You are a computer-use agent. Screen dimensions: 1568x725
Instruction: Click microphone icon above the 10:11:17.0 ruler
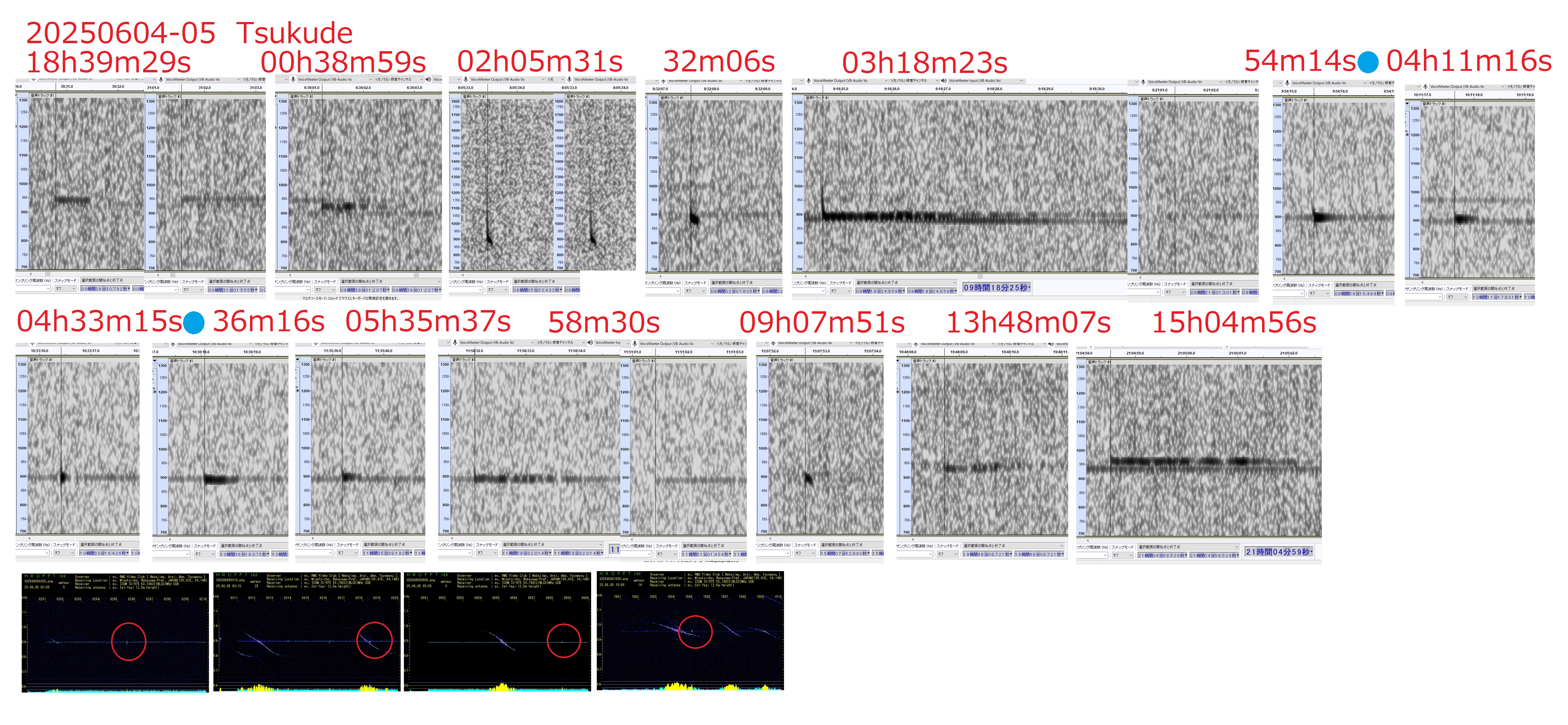1425,86
